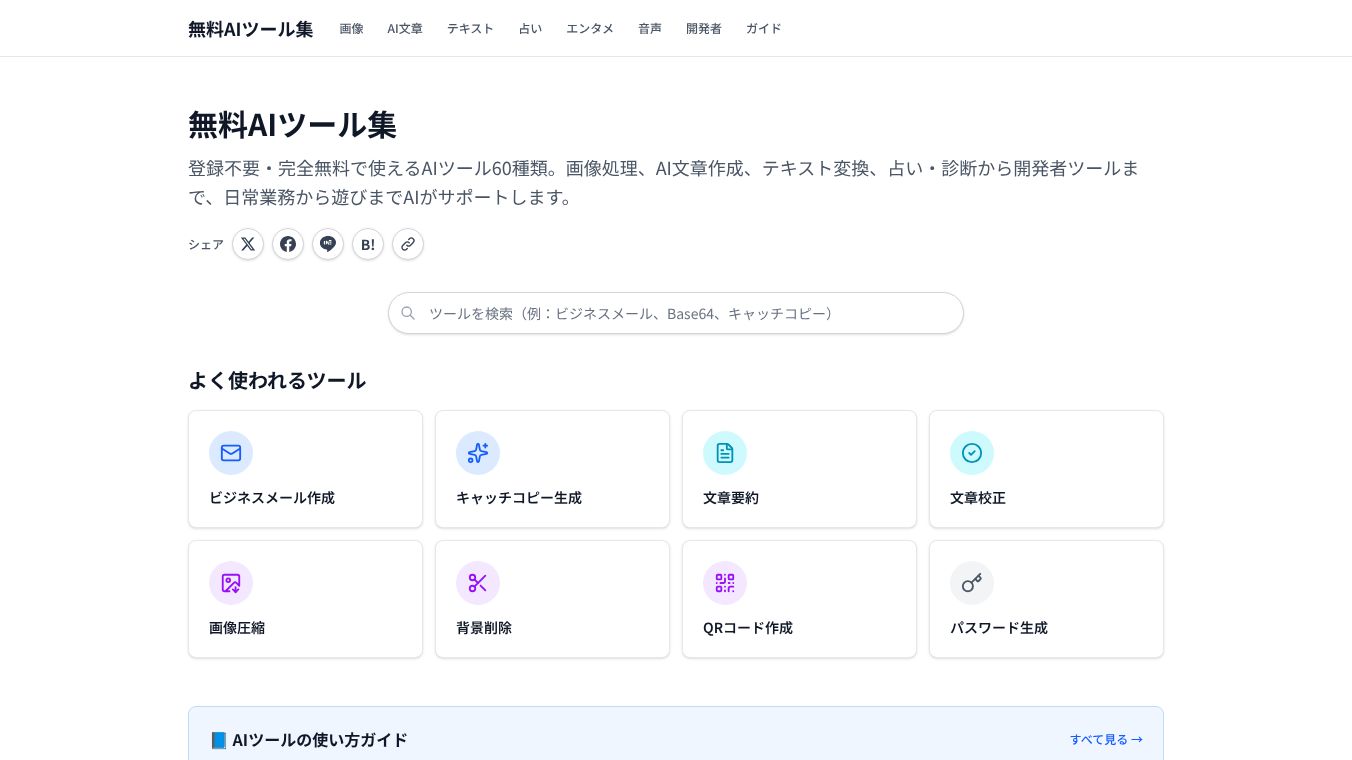Open the QRコード作成 QR icon
1352x760 pixels.
pos(725,583)
